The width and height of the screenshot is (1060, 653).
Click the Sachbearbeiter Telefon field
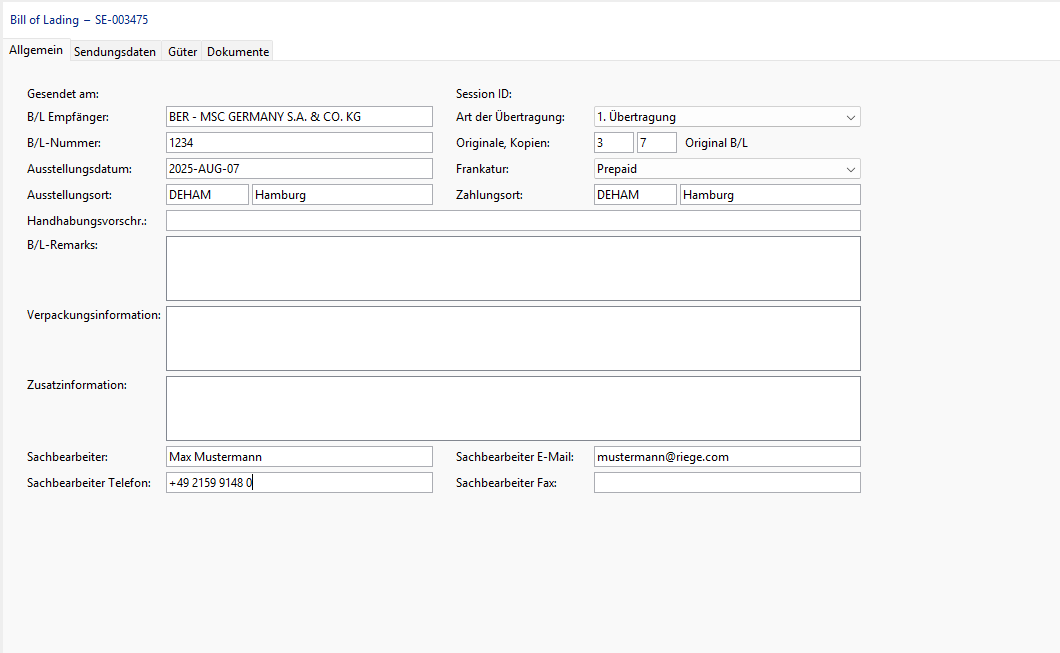click(x=299, y=483)
